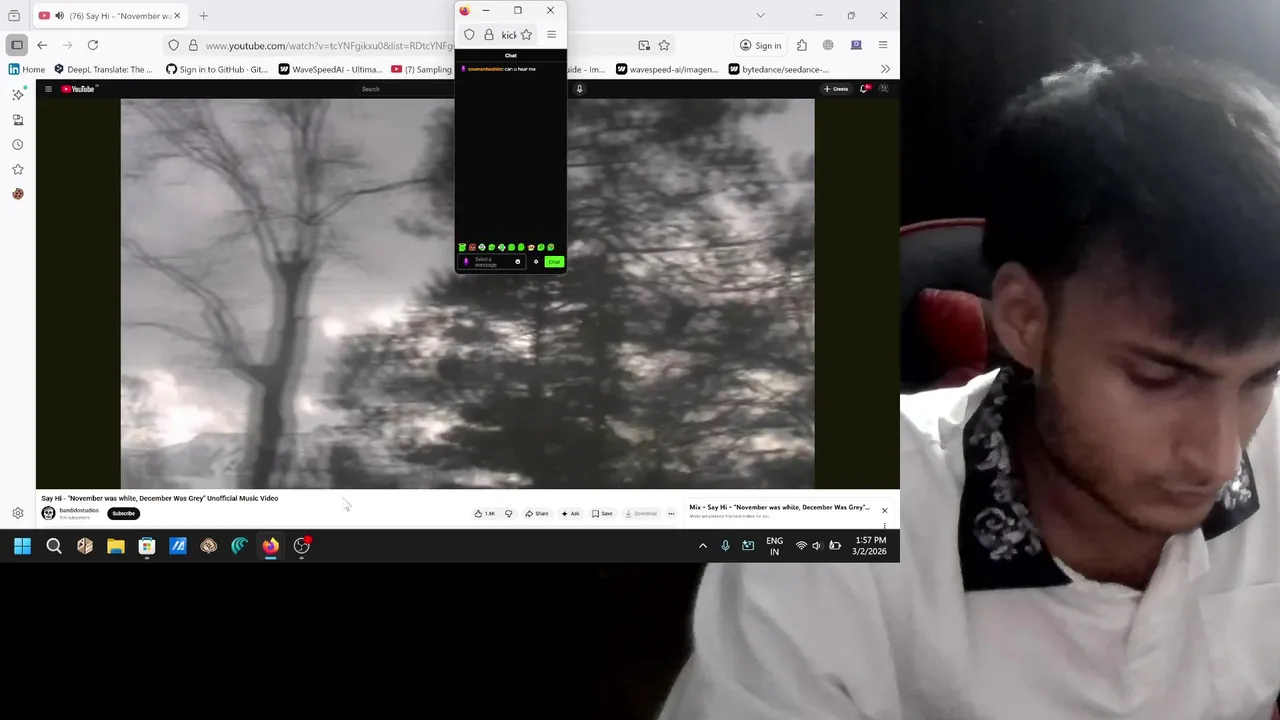This screenshot has width=1280, height=720.
Task: Bookmark this page with star icon
Action: 664,45
